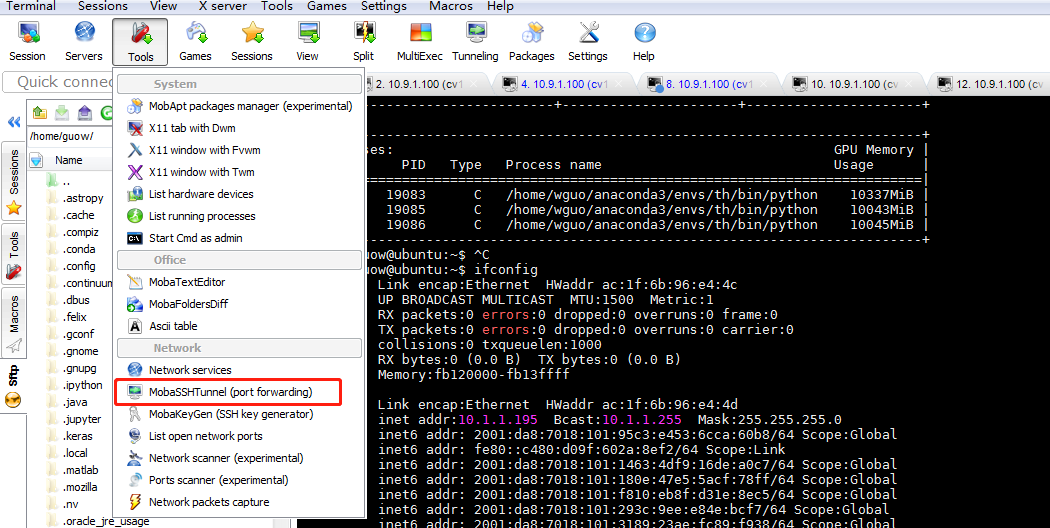Open the Sftp vertical side tab
Image resolution: width=1050 pixels, height=528 pixels.
click(13, 387)
